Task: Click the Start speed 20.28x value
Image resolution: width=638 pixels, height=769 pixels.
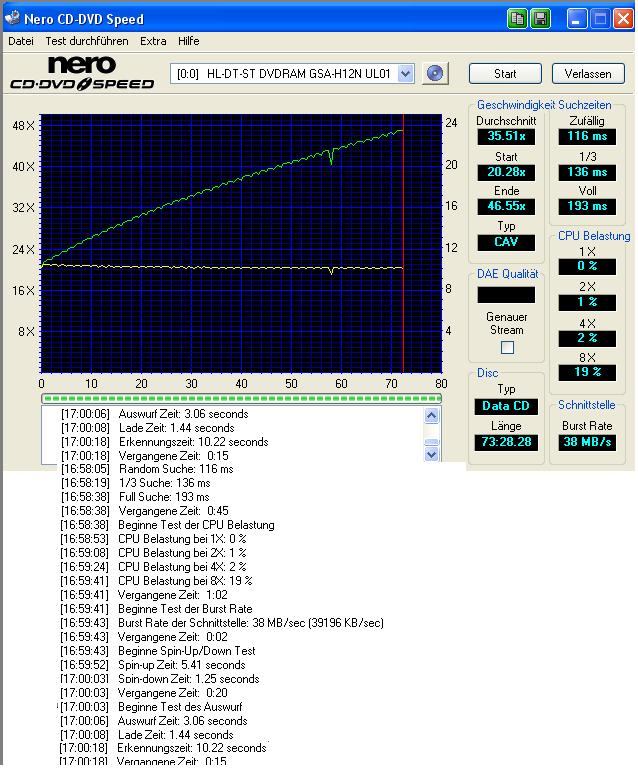Action: (506, 172)
